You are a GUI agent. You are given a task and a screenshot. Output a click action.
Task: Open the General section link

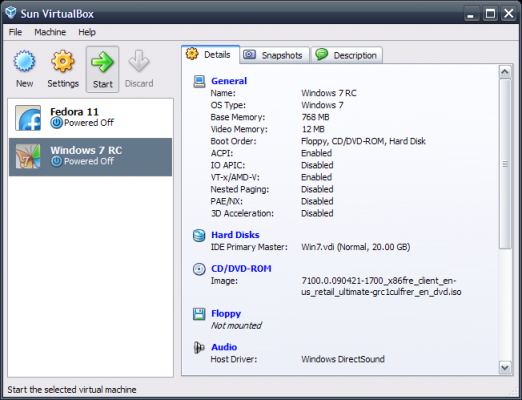tap(229, 81)
